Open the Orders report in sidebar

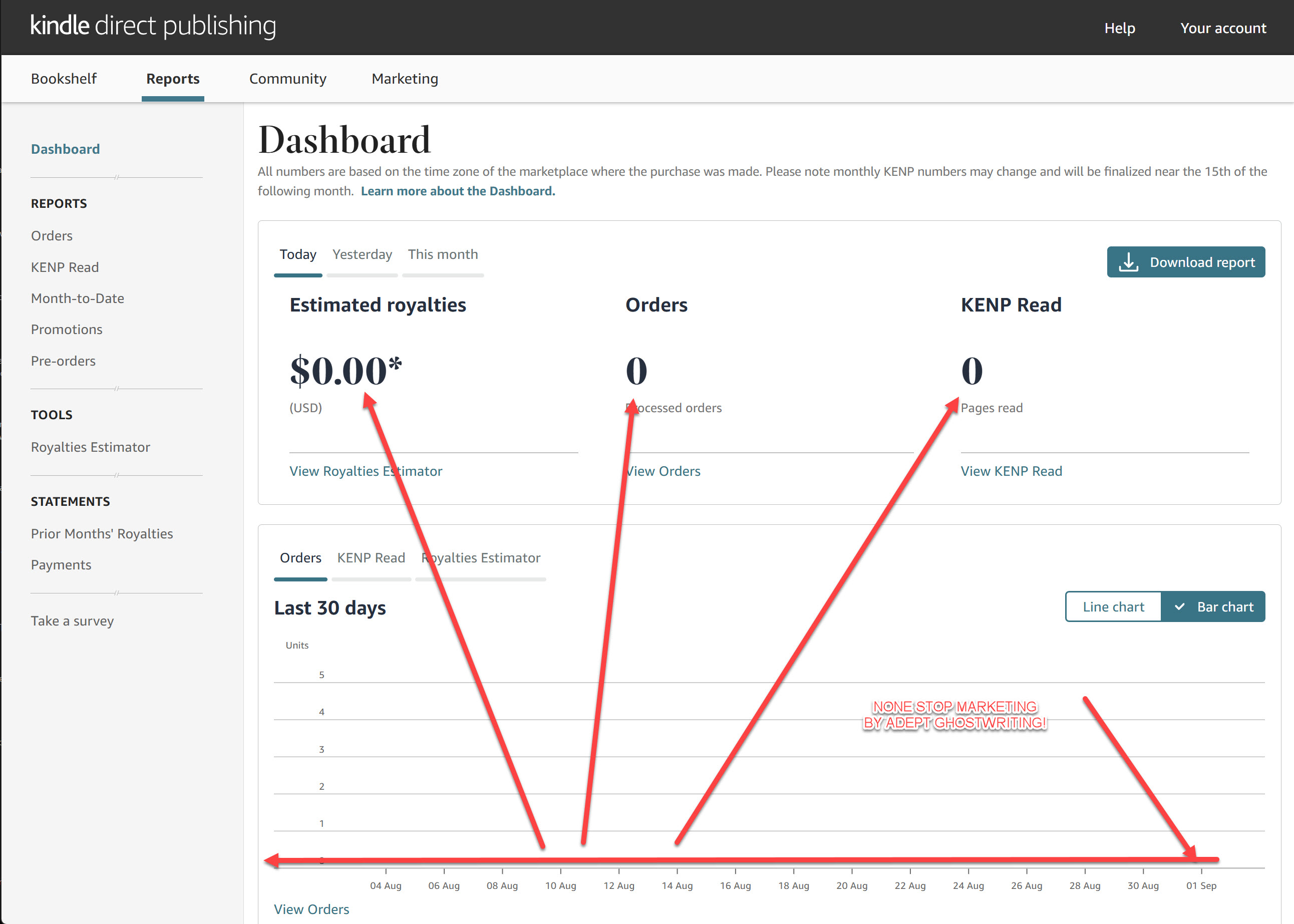click(x=52, y=235)
